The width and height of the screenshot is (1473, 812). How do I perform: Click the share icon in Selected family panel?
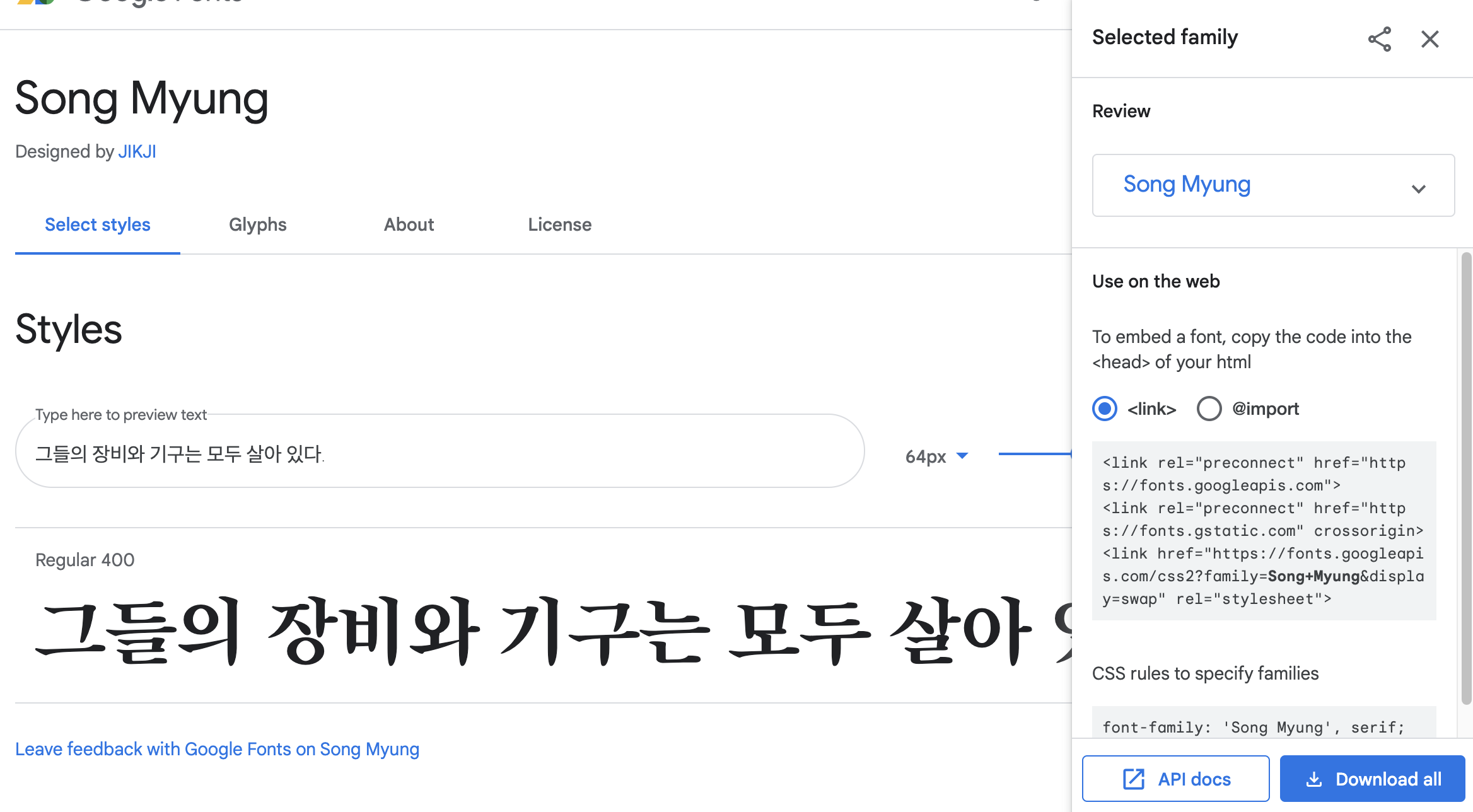pyautogui.click(x=1380, y=39)
